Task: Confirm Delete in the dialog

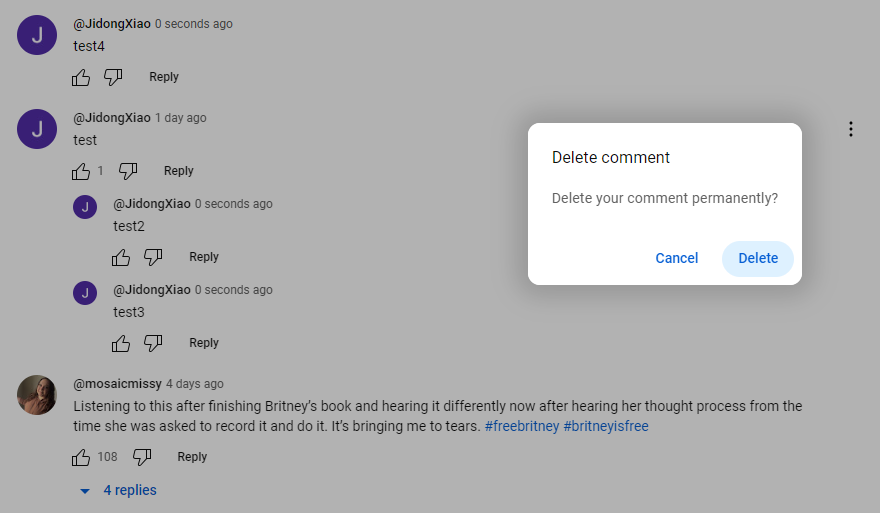Action: 757,258
